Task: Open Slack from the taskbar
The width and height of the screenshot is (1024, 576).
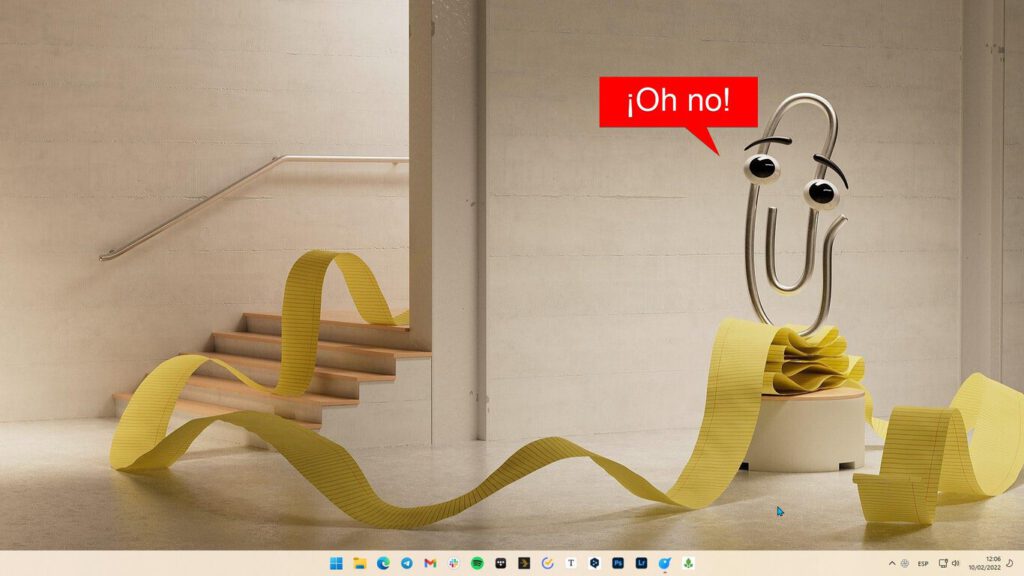Action: (x=452, y=561)
